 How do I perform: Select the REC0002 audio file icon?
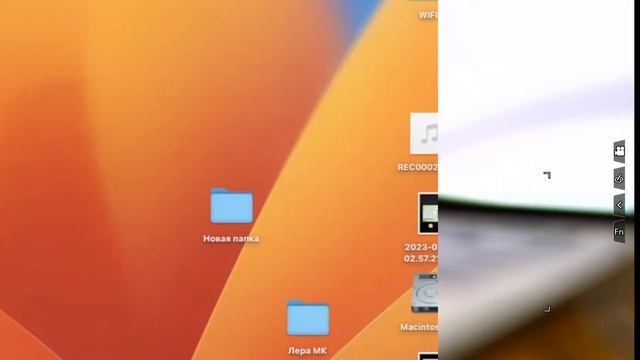(x=424, y=134)
